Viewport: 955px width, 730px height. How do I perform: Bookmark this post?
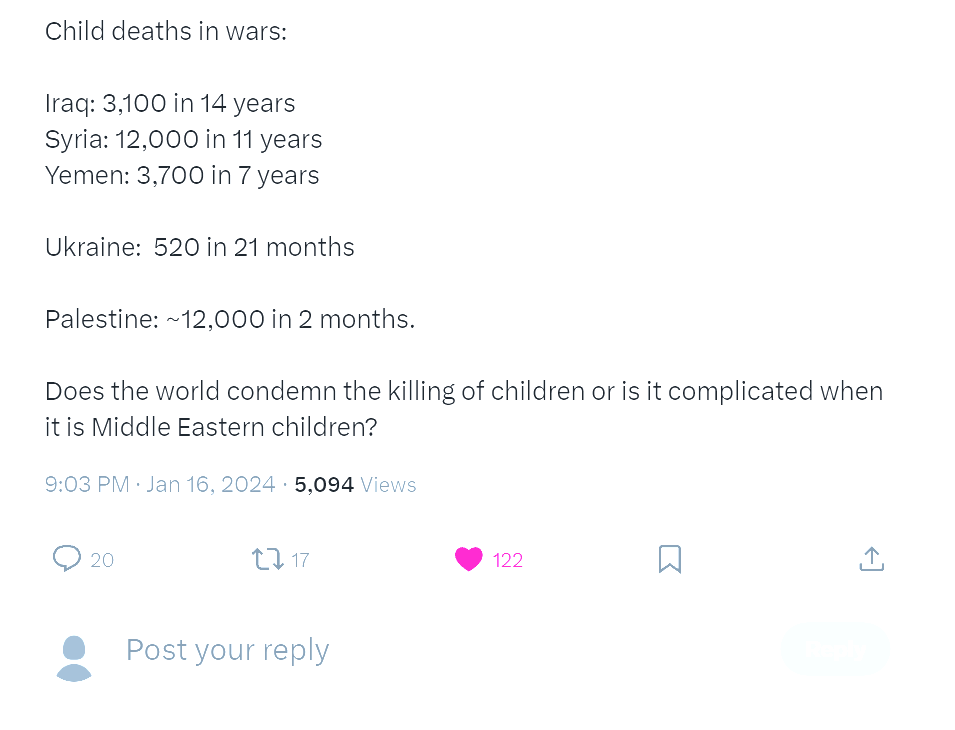670,559
